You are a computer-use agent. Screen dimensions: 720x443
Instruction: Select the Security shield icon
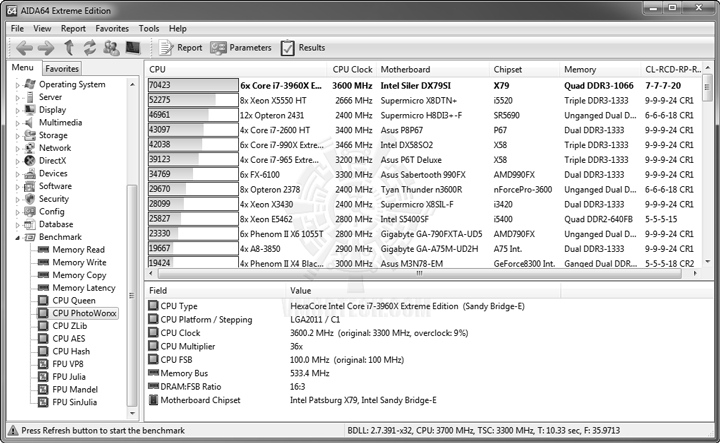(30, 199)
